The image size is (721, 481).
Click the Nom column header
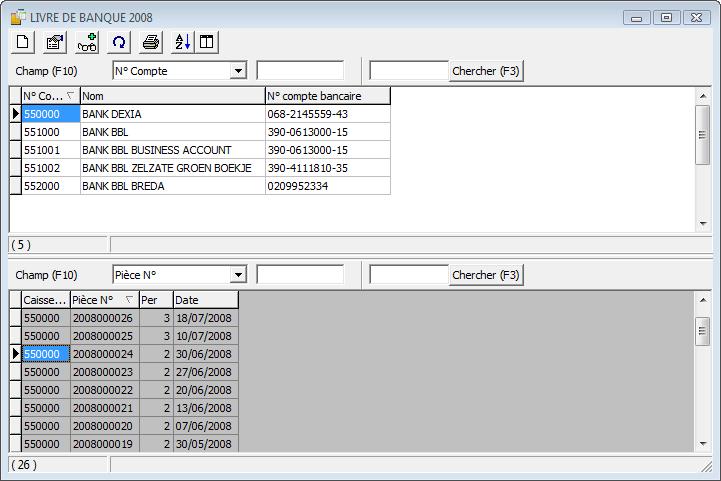172,96
